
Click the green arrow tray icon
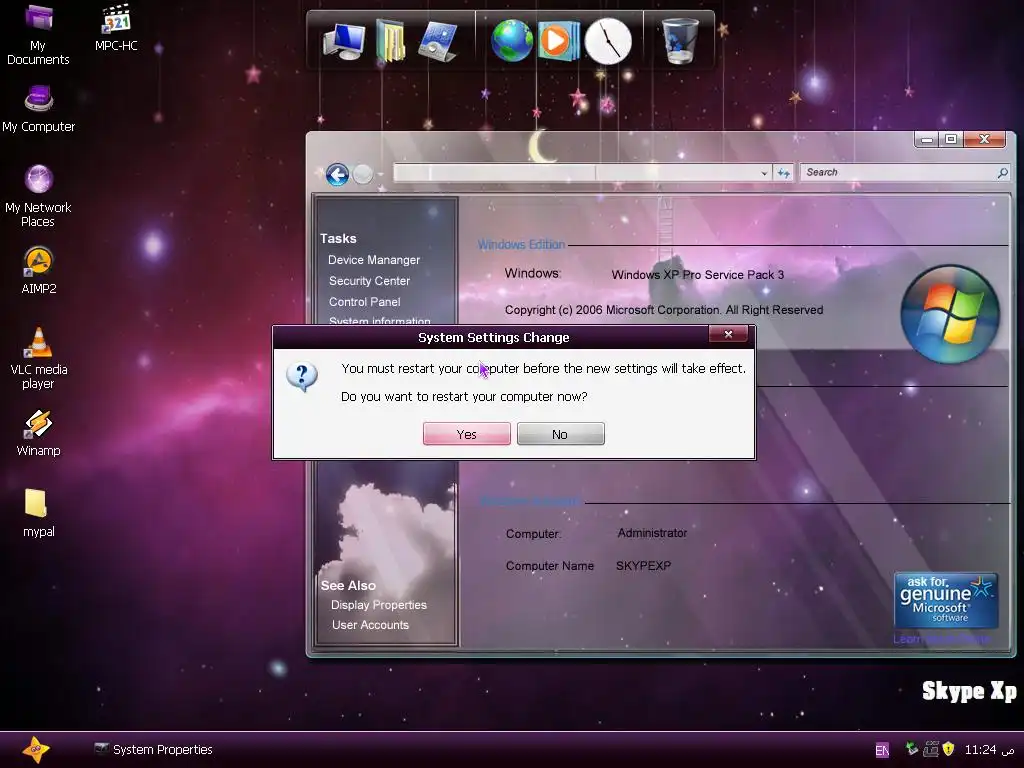[x=912, y=748]
